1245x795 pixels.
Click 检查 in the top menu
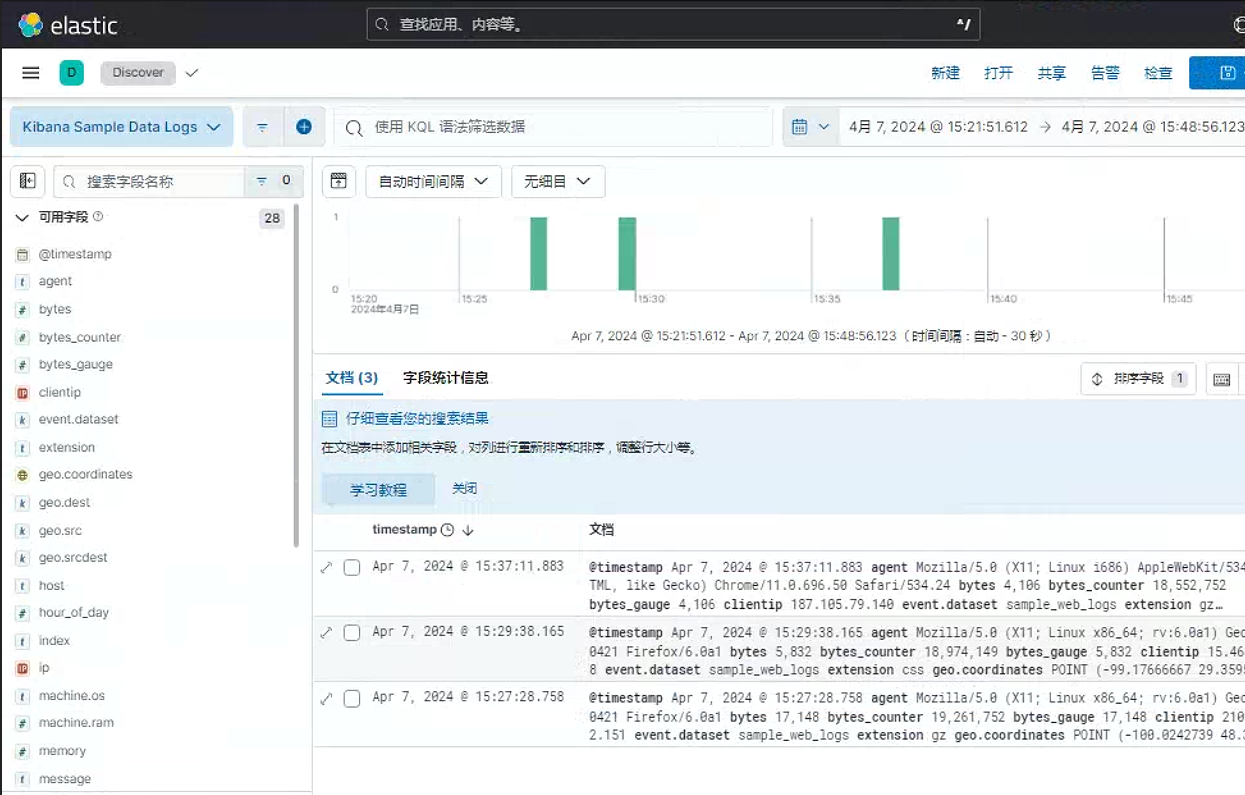[1158, 73]
